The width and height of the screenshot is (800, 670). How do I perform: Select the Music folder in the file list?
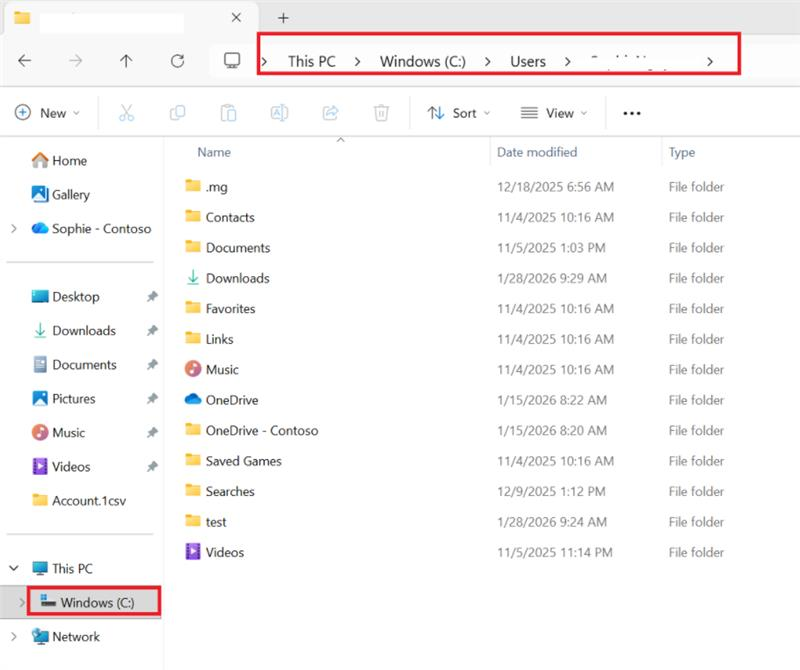211,369
